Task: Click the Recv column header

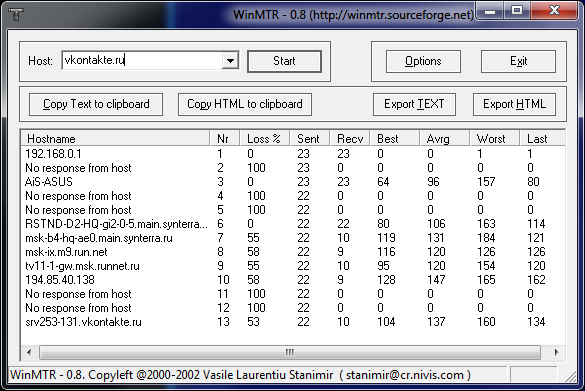Action: (350, 139)
